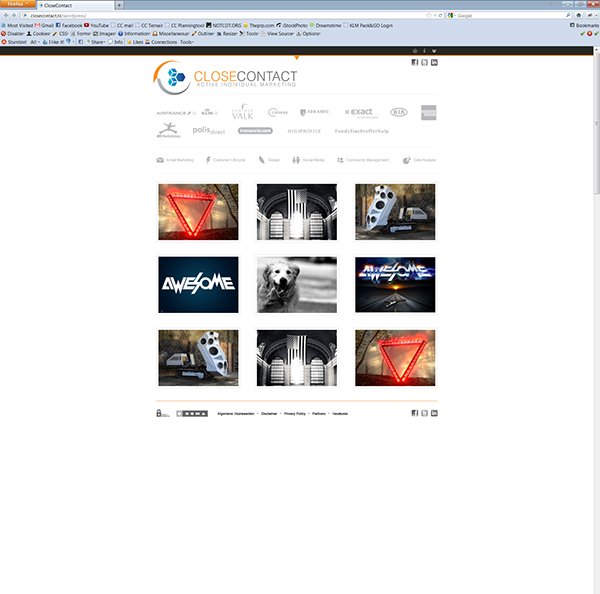Click the polis direct client logo
The image size is (600, 594).
[209, 131]
